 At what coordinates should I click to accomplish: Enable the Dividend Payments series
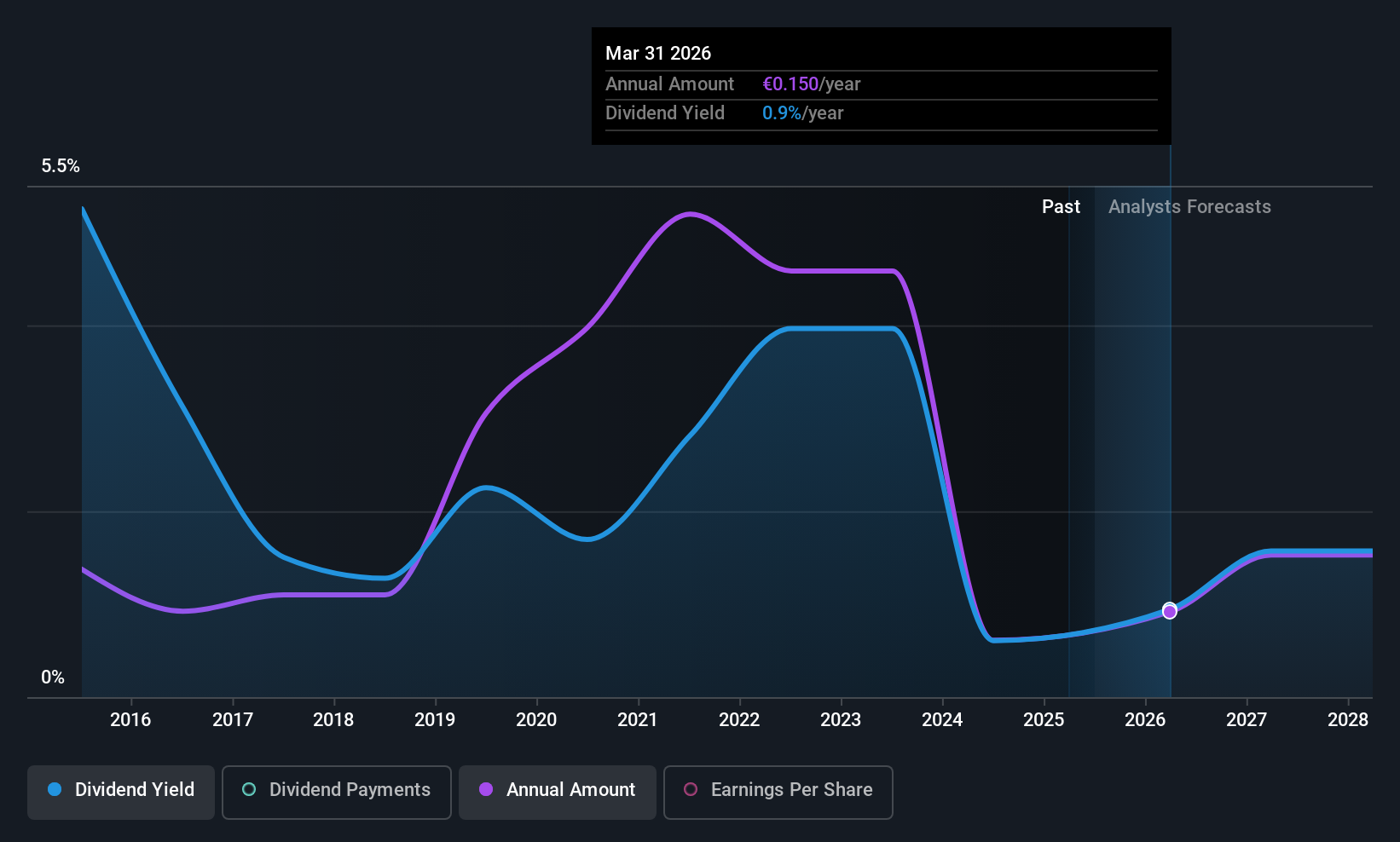337,792
